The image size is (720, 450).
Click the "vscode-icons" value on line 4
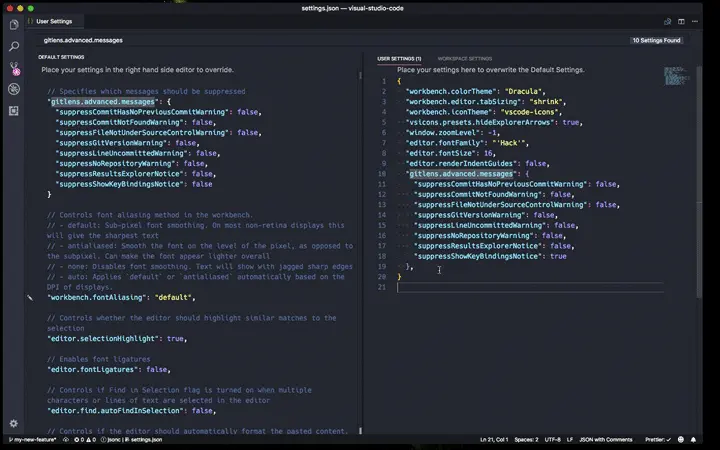tap(529, 112)
